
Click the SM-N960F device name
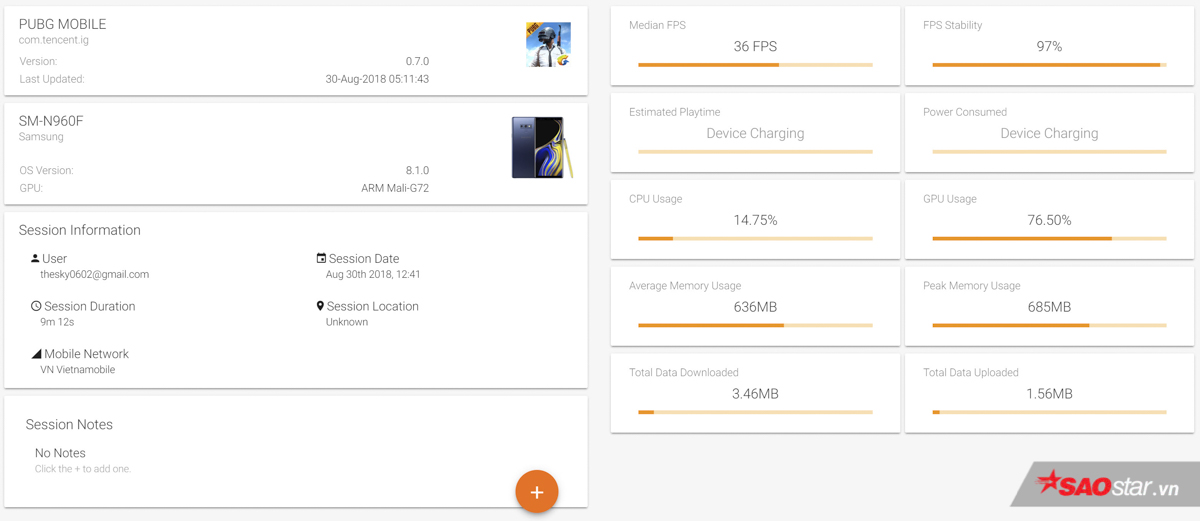tap(51, 121)
